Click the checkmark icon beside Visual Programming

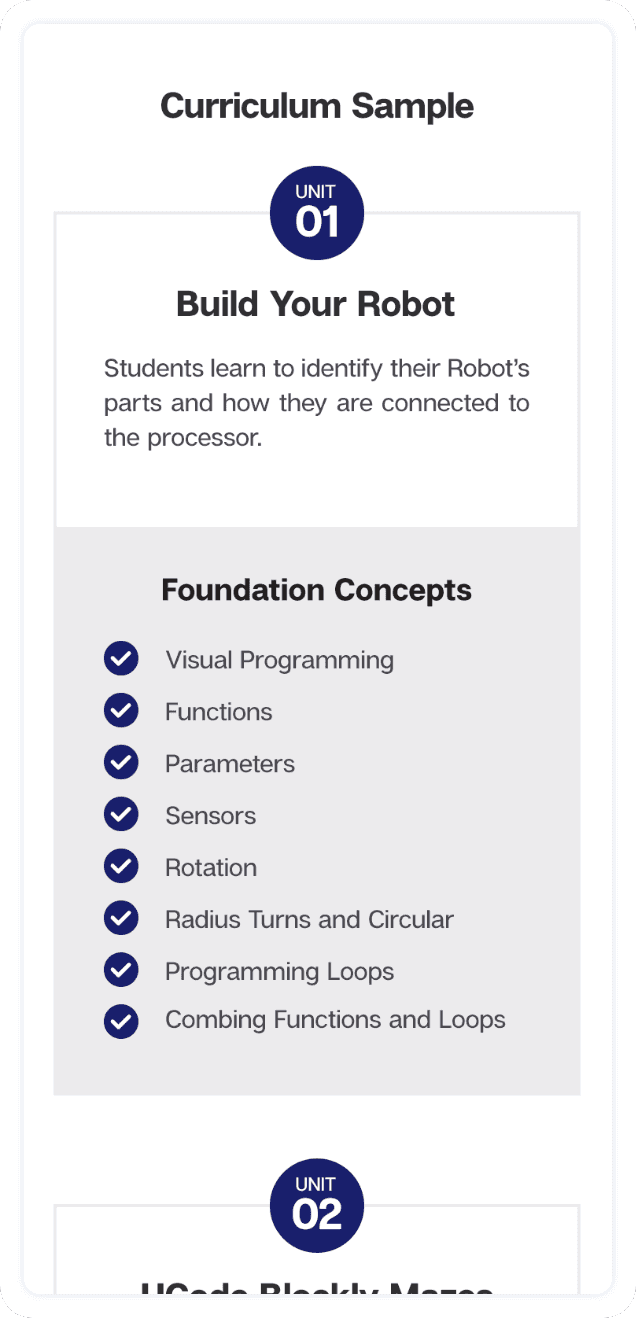coord(121,659)
